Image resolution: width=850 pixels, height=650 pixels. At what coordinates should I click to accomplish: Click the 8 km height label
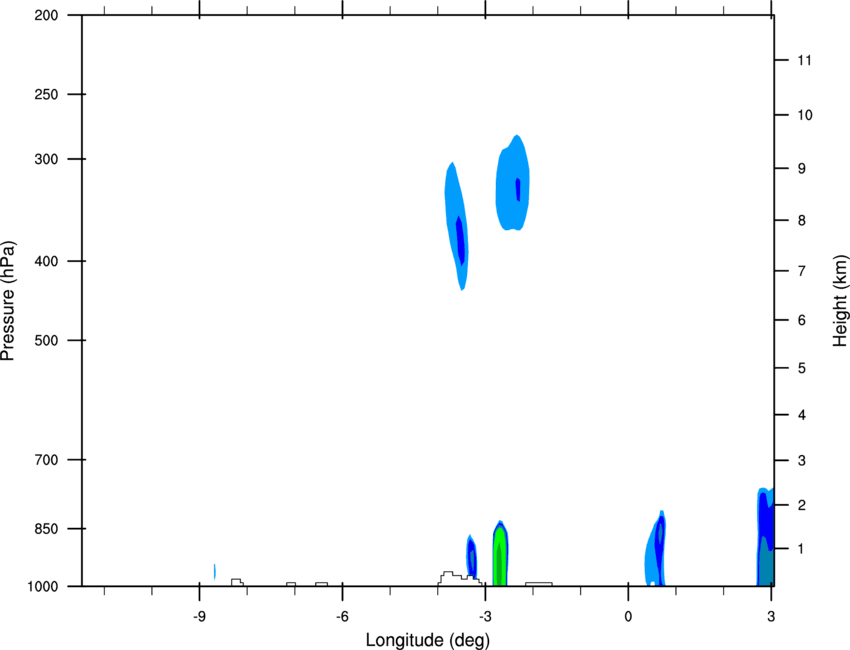tap(802, 220)
